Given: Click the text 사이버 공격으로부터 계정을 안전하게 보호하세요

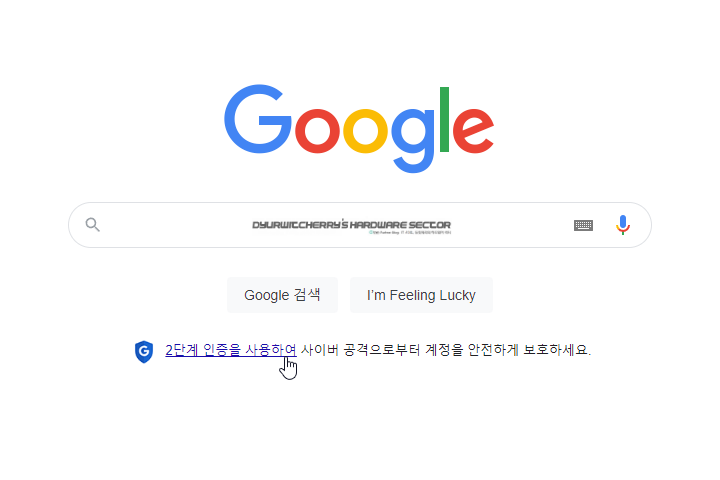Looking at the screenshot, I should click(446, 350).
